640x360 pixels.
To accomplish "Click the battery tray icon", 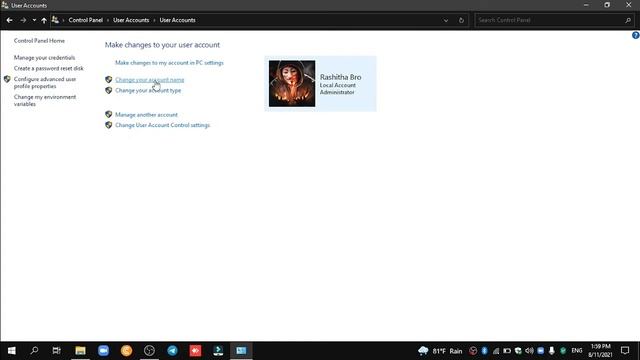I will (507, 351).
